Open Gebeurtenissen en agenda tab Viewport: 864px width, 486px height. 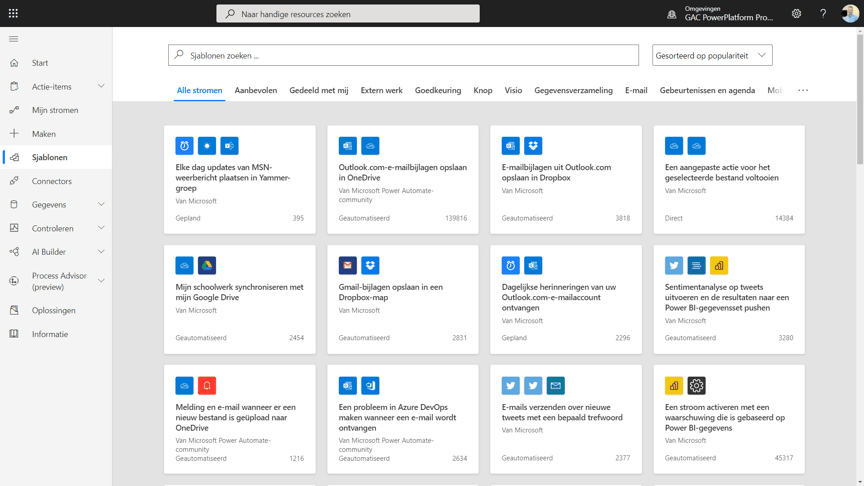click(707, 90)
